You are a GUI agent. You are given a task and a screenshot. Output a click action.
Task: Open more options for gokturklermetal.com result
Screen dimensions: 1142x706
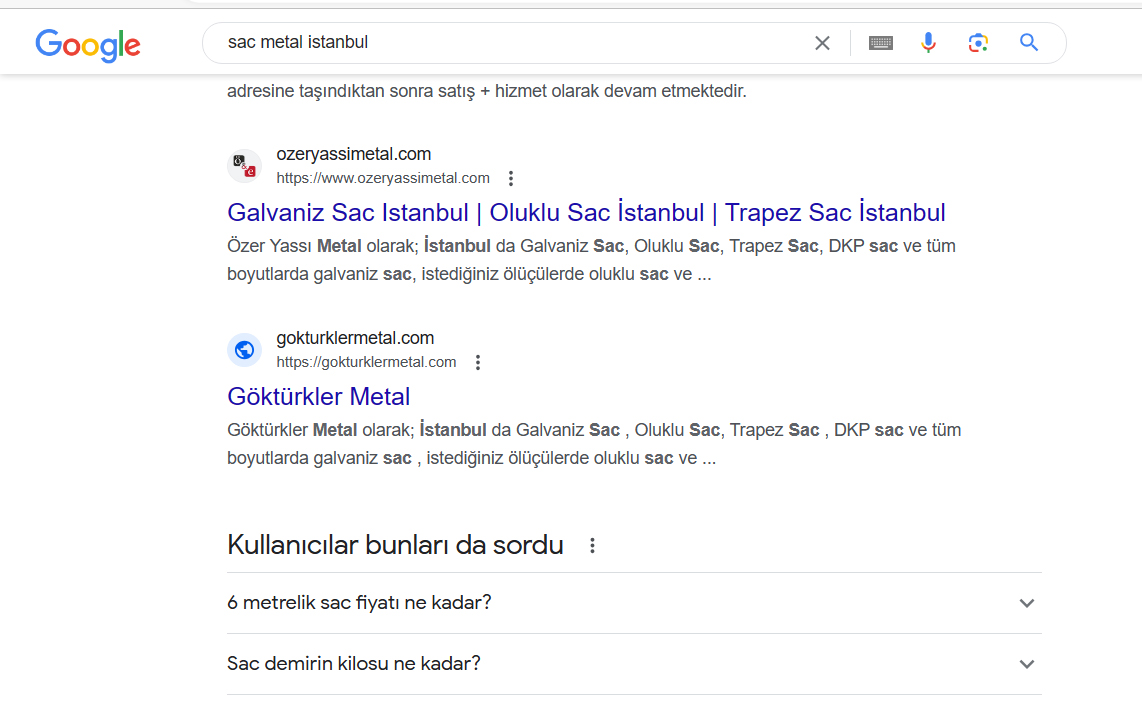tap(478, 362)
